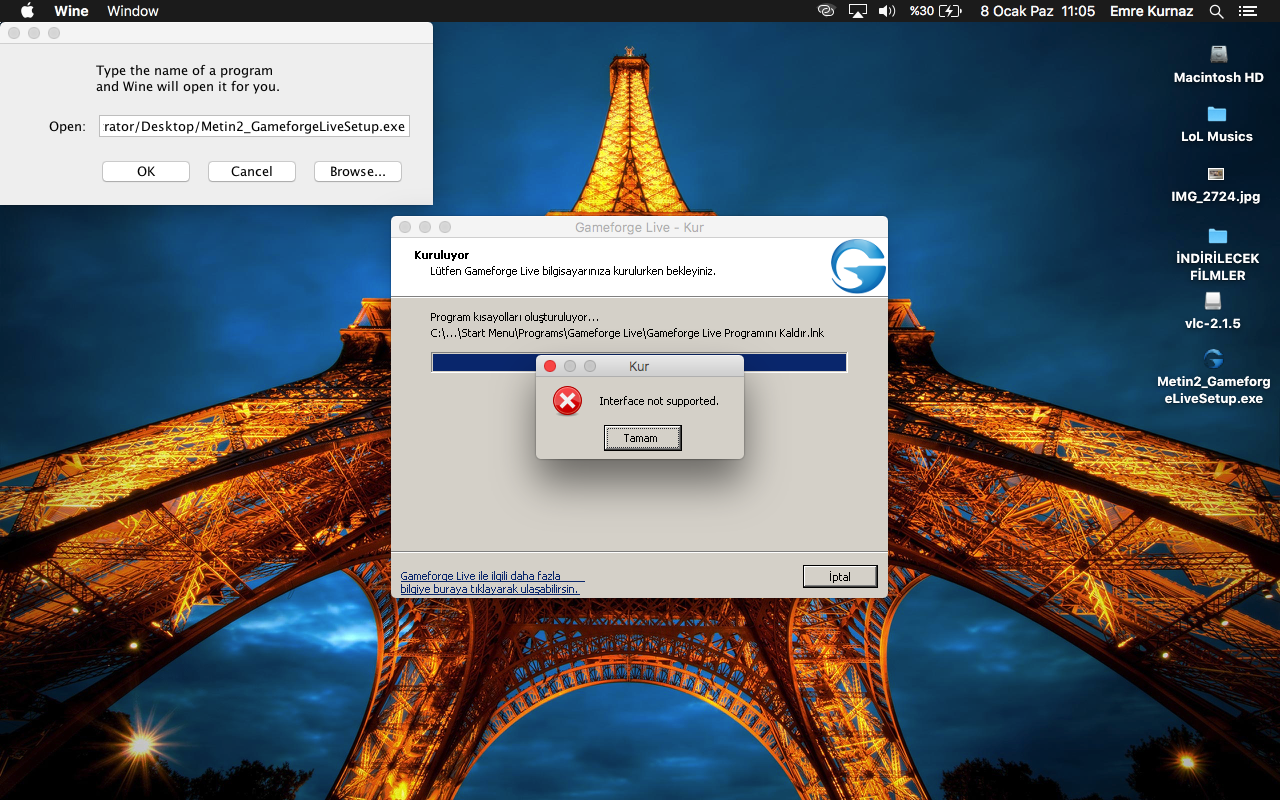Open the Apple menu
The width and height of the screenshot is (1280, 800).
pos(27,11)
